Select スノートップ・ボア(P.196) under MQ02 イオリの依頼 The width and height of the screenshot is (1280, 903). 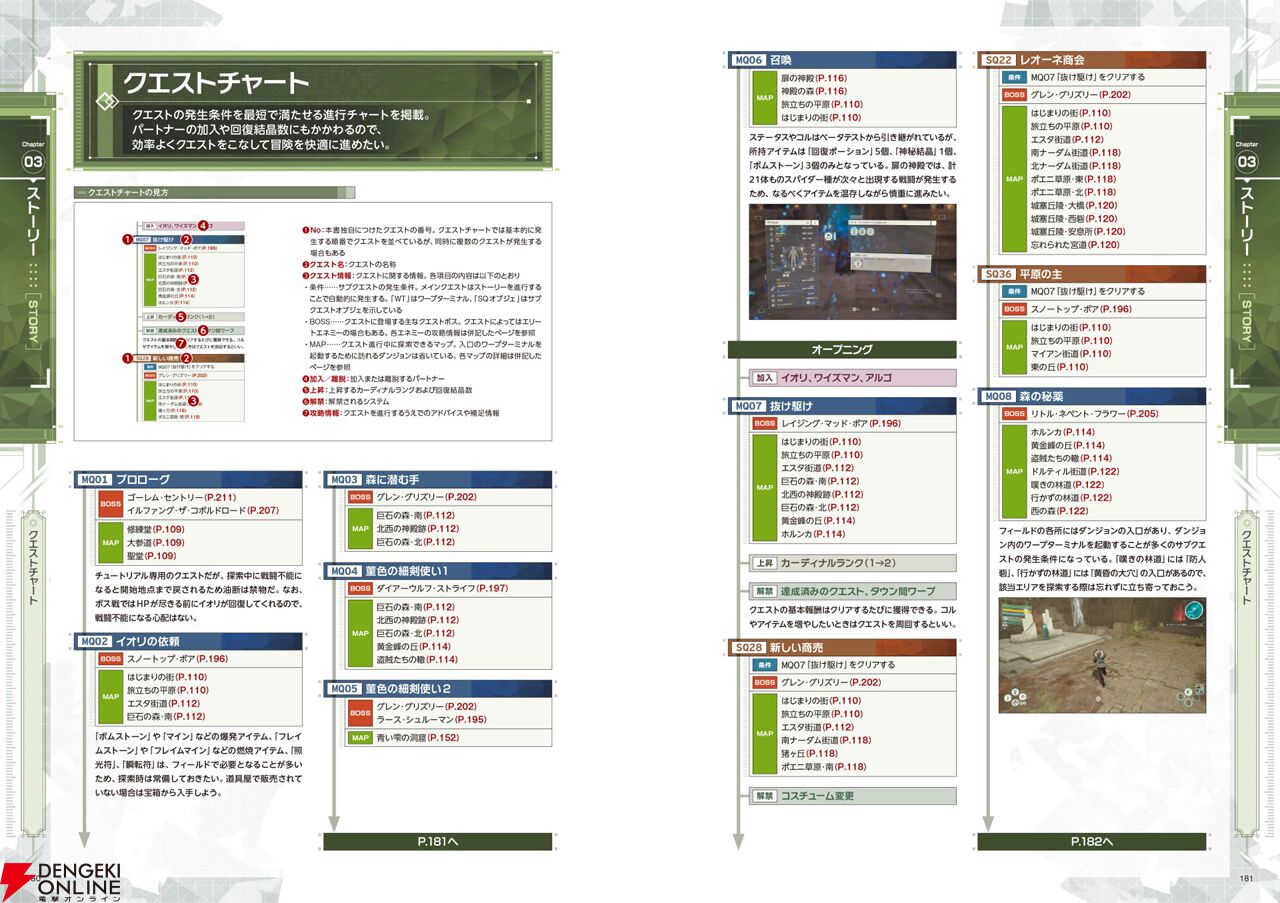click(x=178, y=659)
